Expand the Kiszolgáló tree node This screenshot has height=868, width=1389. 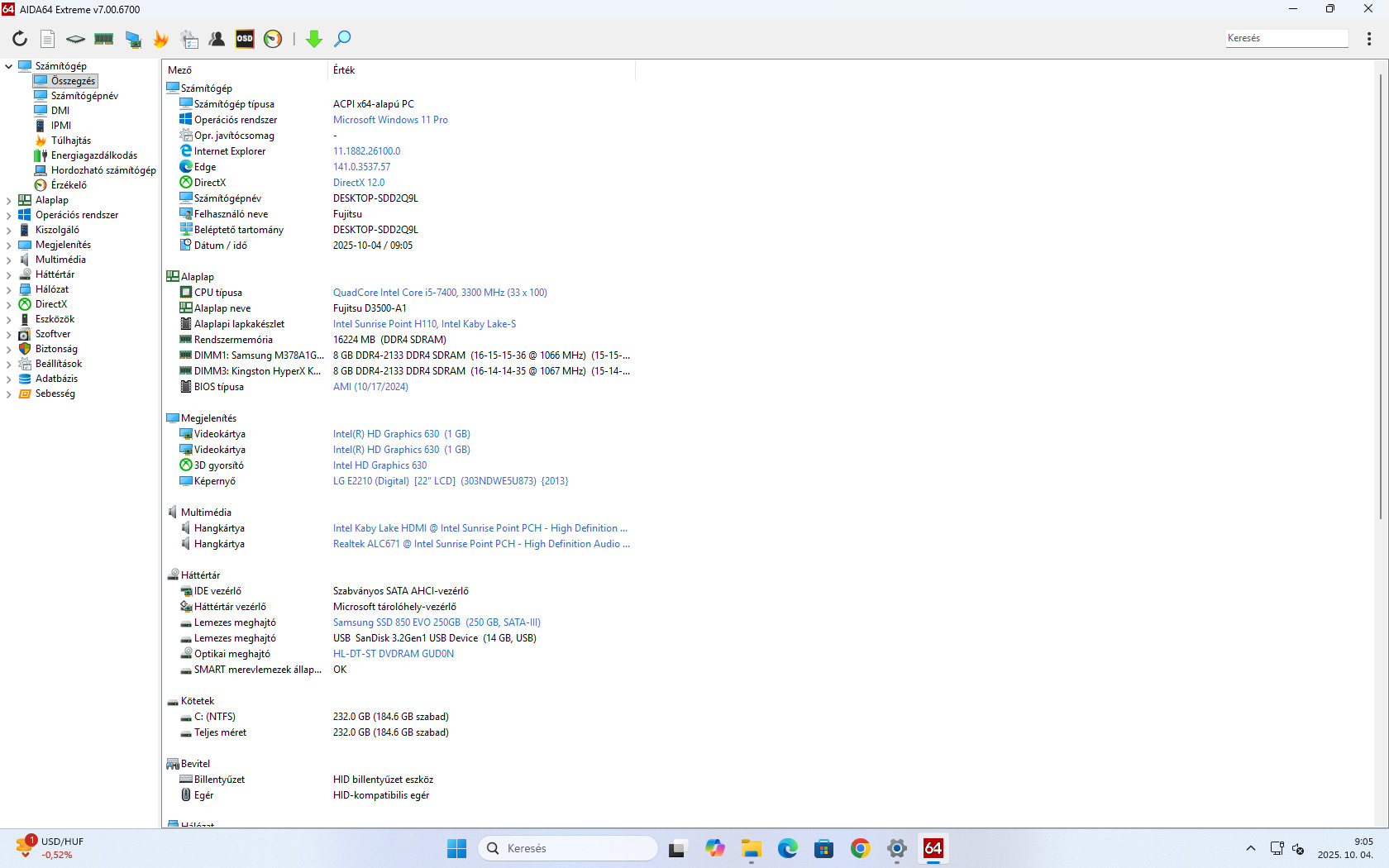click(x=8, y=230)
